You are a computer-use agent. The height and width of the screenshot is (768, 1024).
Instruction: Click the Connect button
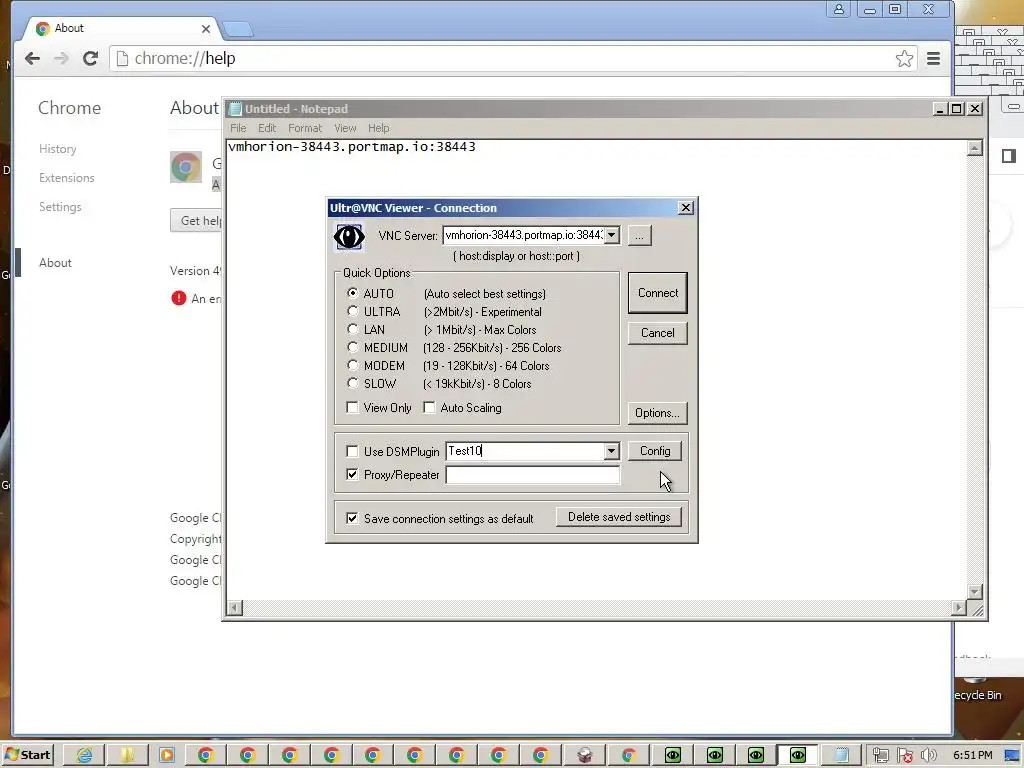click(658, 293)
